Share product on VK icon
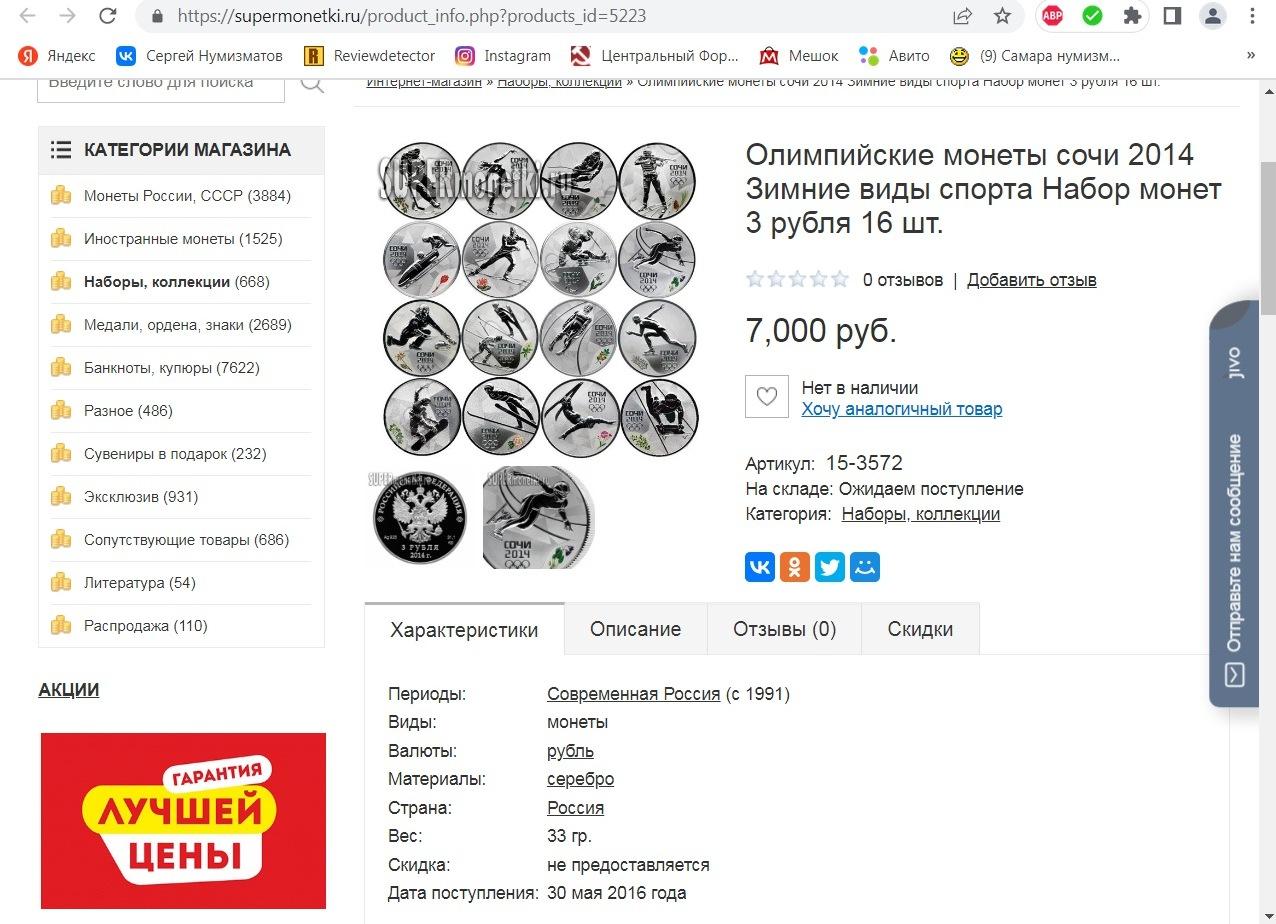1276x924 pixels. [x=760, y=567]
